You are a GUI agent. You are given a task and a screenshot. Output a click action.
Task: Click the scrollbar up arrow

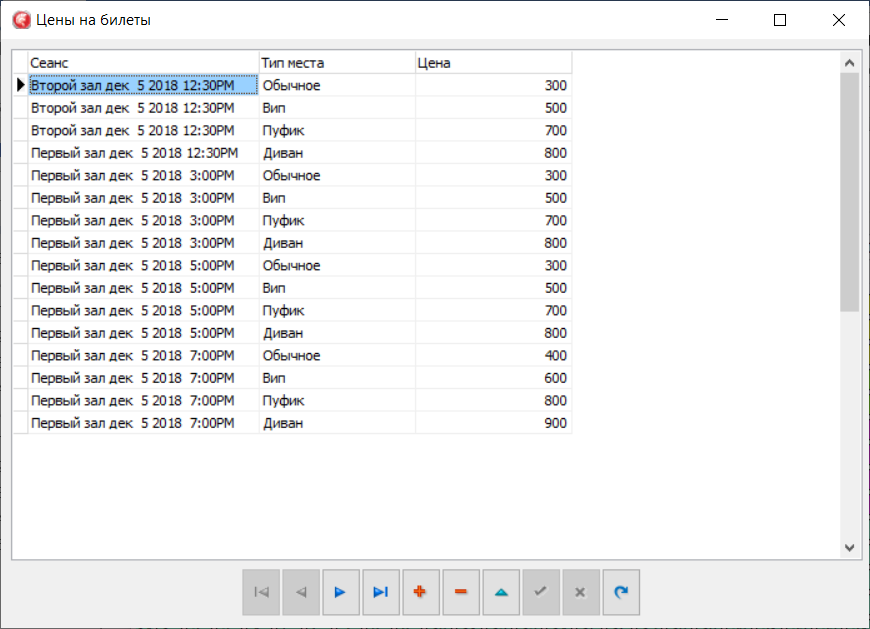849,63
